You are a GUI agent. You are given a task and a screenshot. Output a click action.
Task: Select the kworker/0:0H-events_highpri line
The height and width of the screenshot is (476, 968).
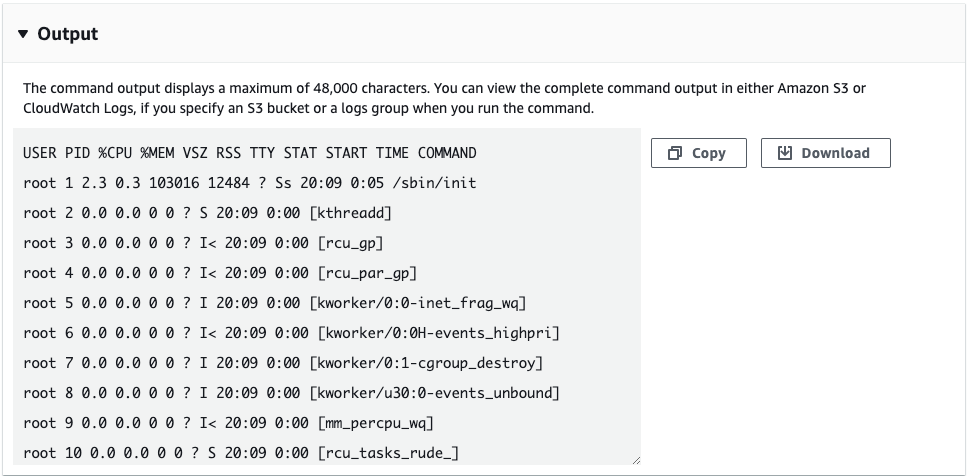291,333
